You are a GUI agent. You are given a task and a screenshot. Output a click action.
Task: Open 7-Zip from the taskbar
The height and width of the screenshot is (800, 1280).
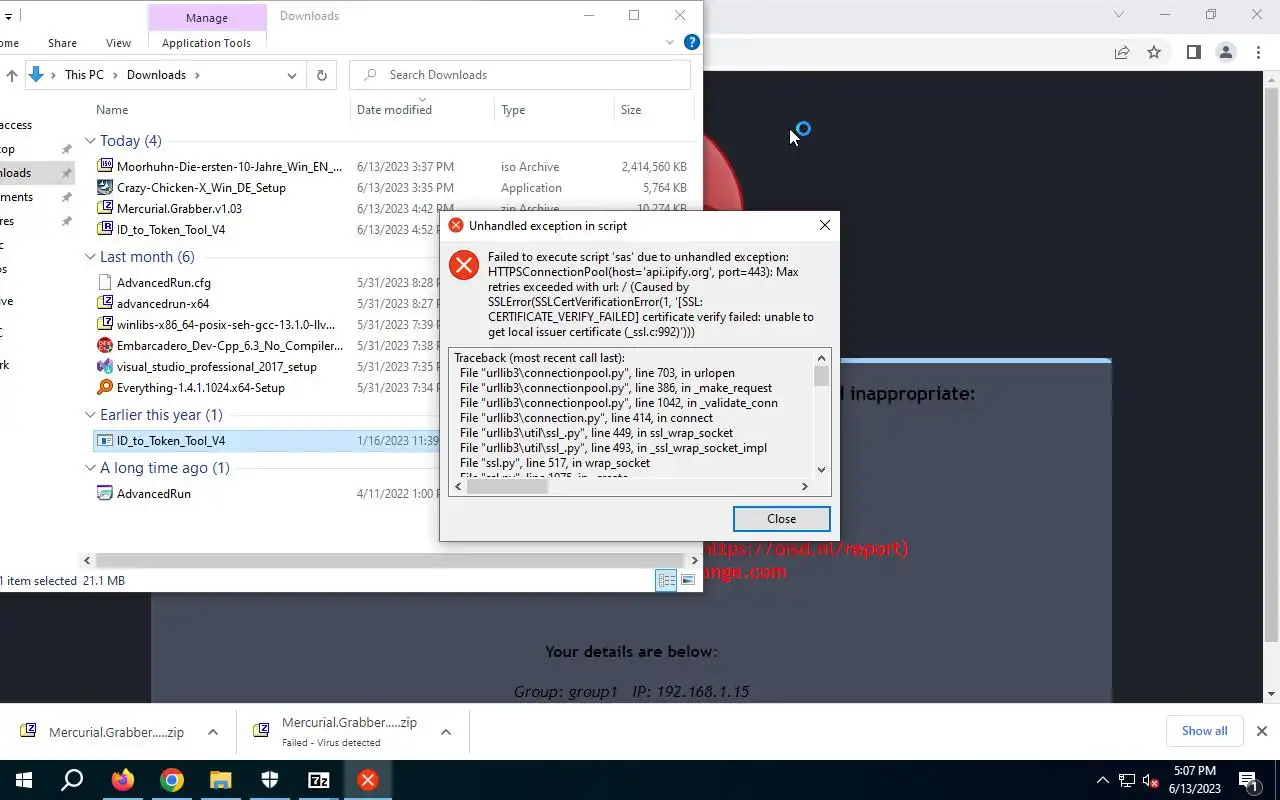[x=318, y=780]
